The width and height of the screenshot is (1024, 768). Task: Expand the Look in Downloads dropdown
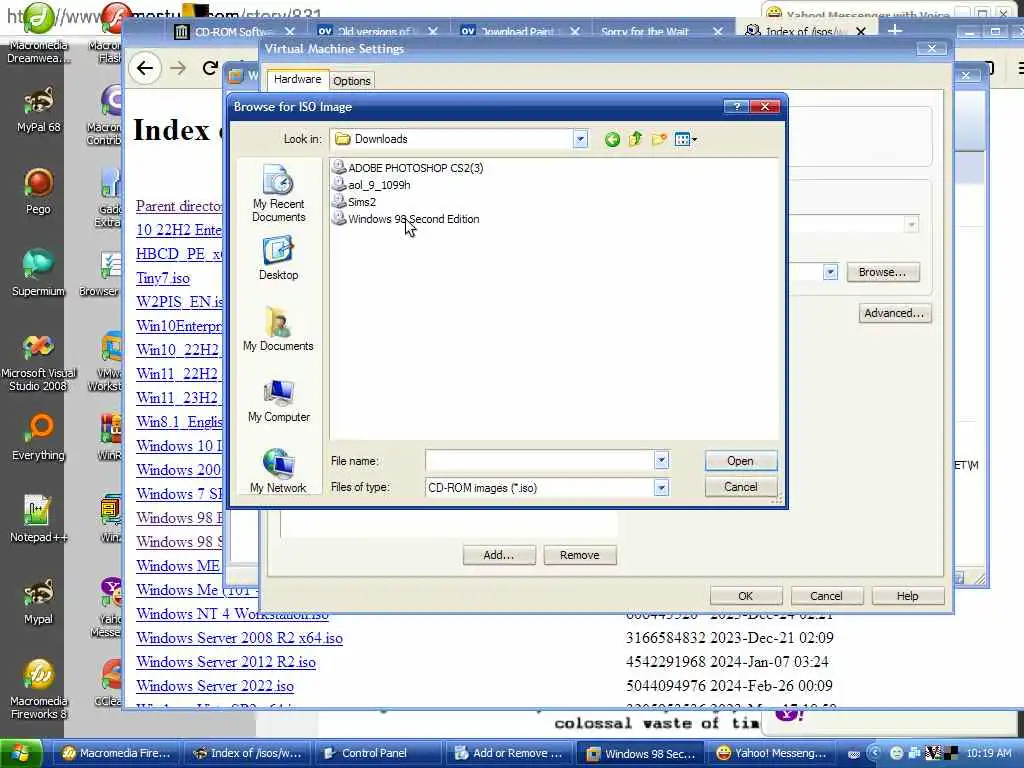[x=580, y=139]
